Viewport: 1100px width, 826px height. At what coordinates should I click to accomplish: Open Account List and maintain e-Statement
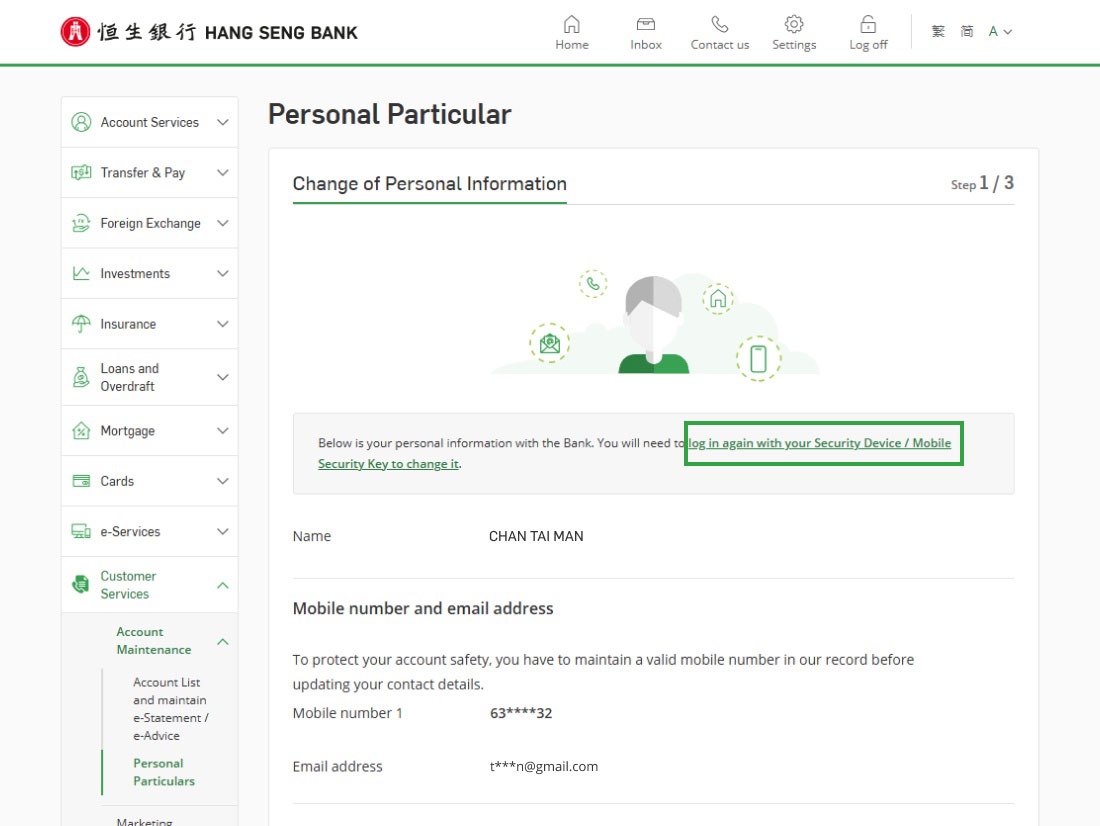[170, 709]
